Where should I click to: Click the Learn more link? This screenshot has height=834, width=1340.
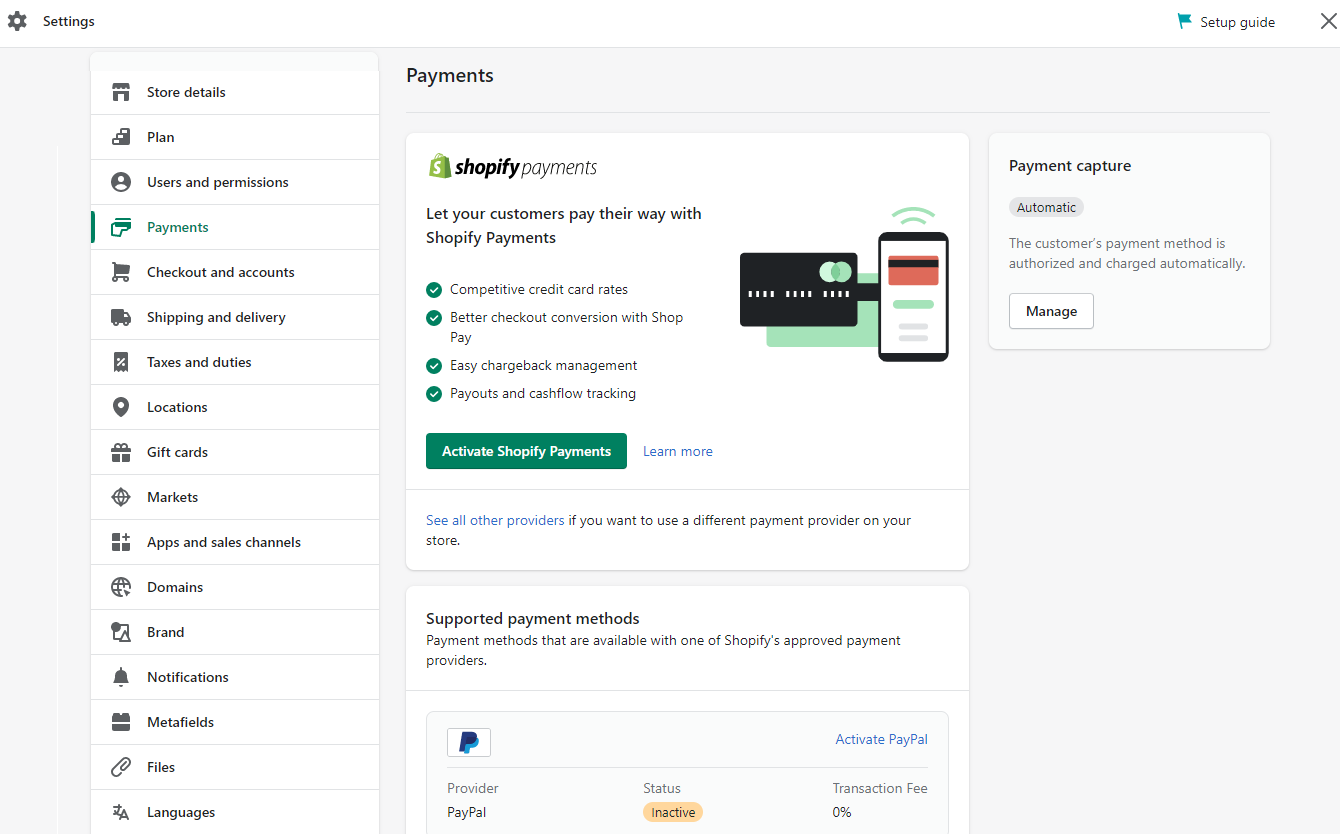[678, 451]
